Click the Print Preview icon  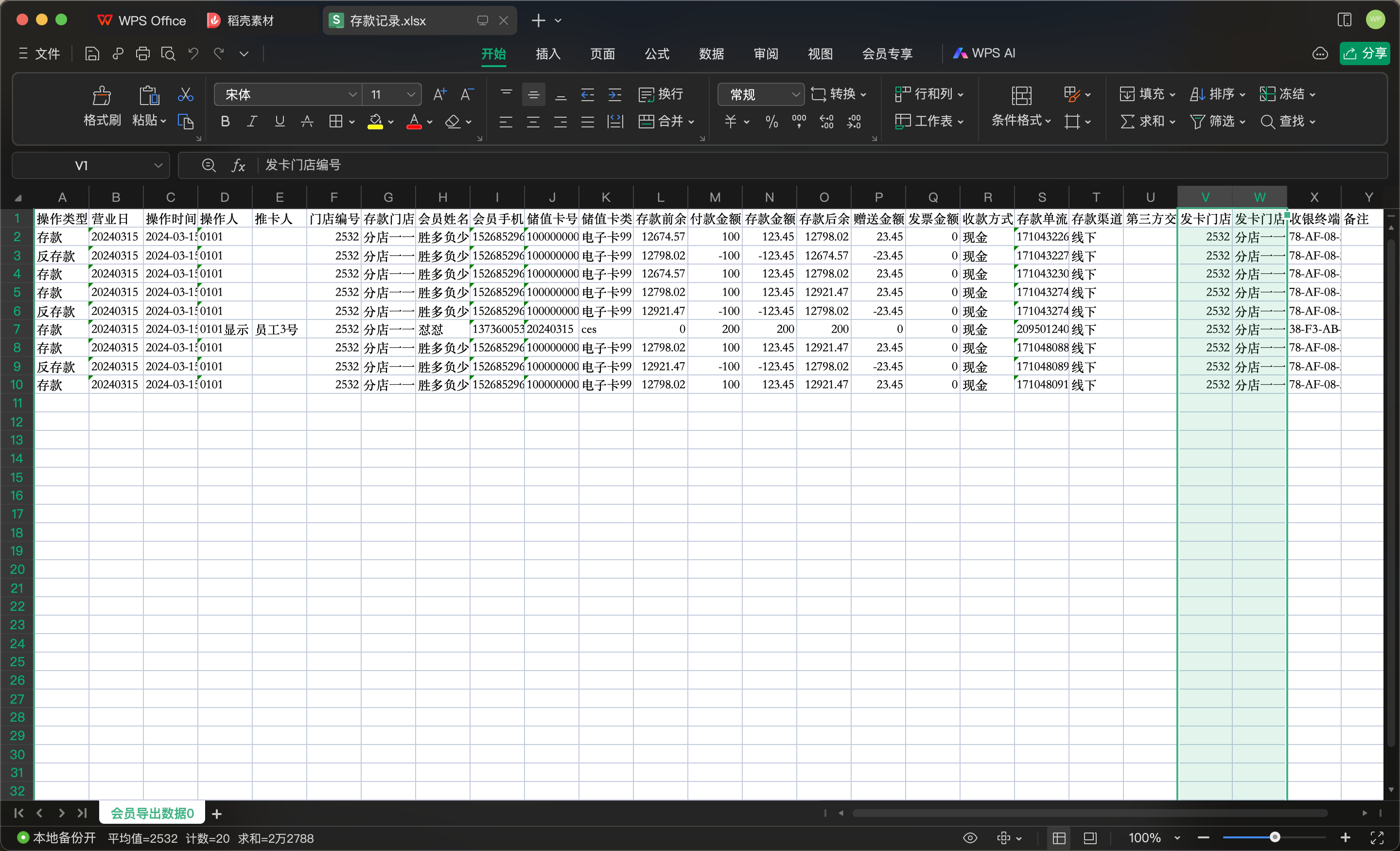pos(168,53)
